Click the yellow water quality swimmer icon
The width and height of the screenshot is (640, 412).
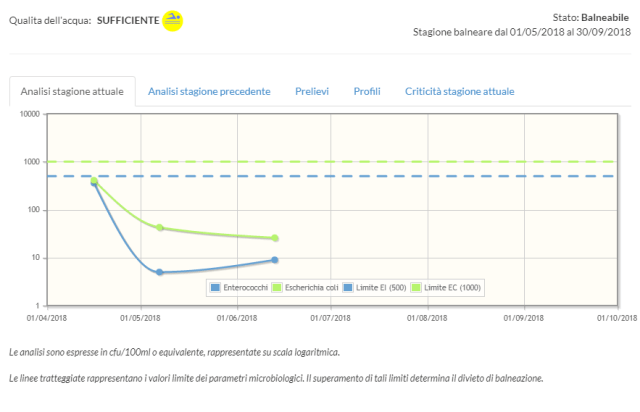174,21
